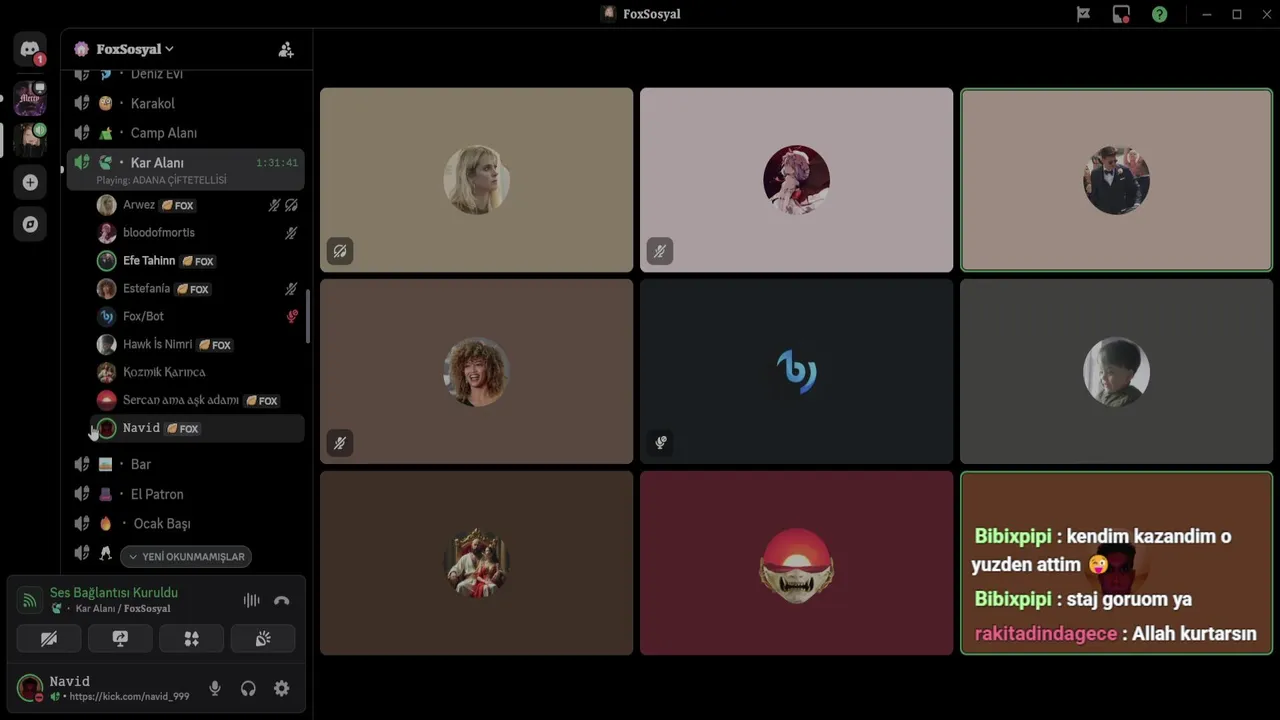Screen dimensions: 1280x720
Task: Jump to new unreads with YENİ OKUNMAMIŞLAR
Action: (x=186, y=556)
